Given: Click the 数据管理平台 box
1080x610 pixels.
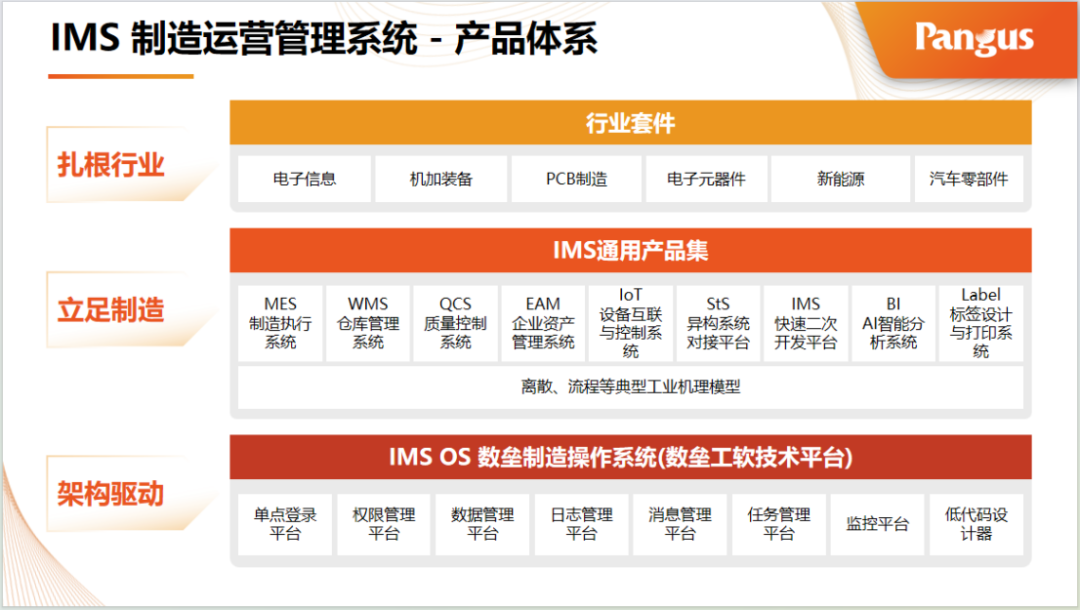Looking at the screenshot, I should pyautogui.click(x=482, y=524).
